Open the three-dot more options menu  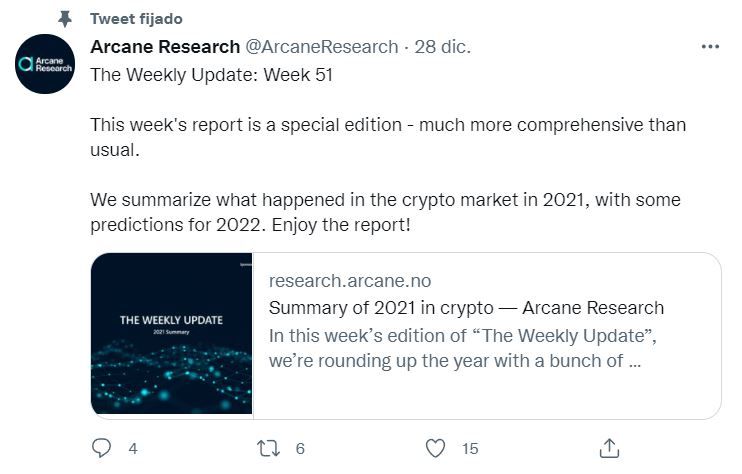(x=710, y=46)
